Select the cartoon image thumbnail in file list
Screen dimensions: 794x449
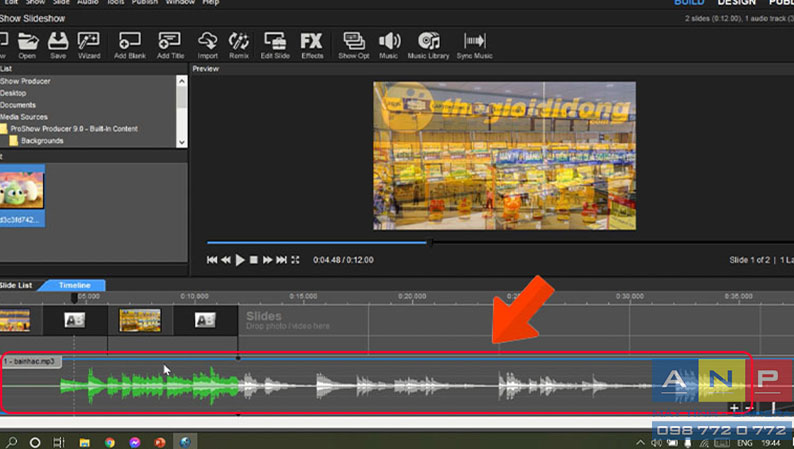tap(22, 190)
